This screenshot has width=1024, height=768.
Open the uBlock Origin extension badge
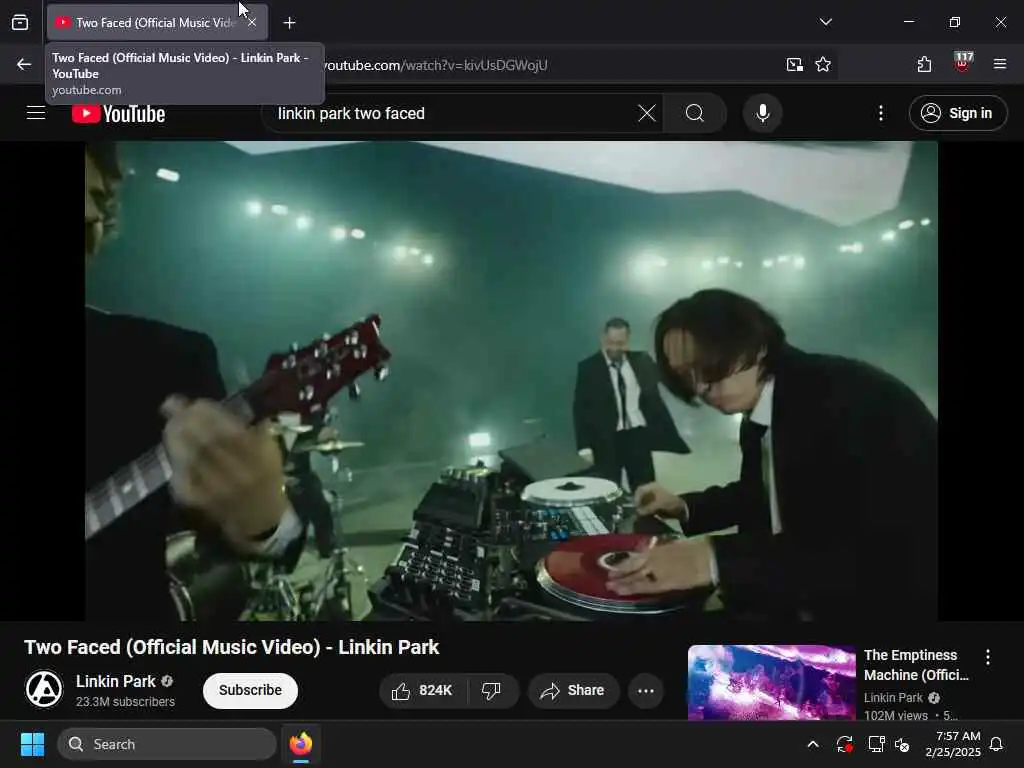point(963,62)
